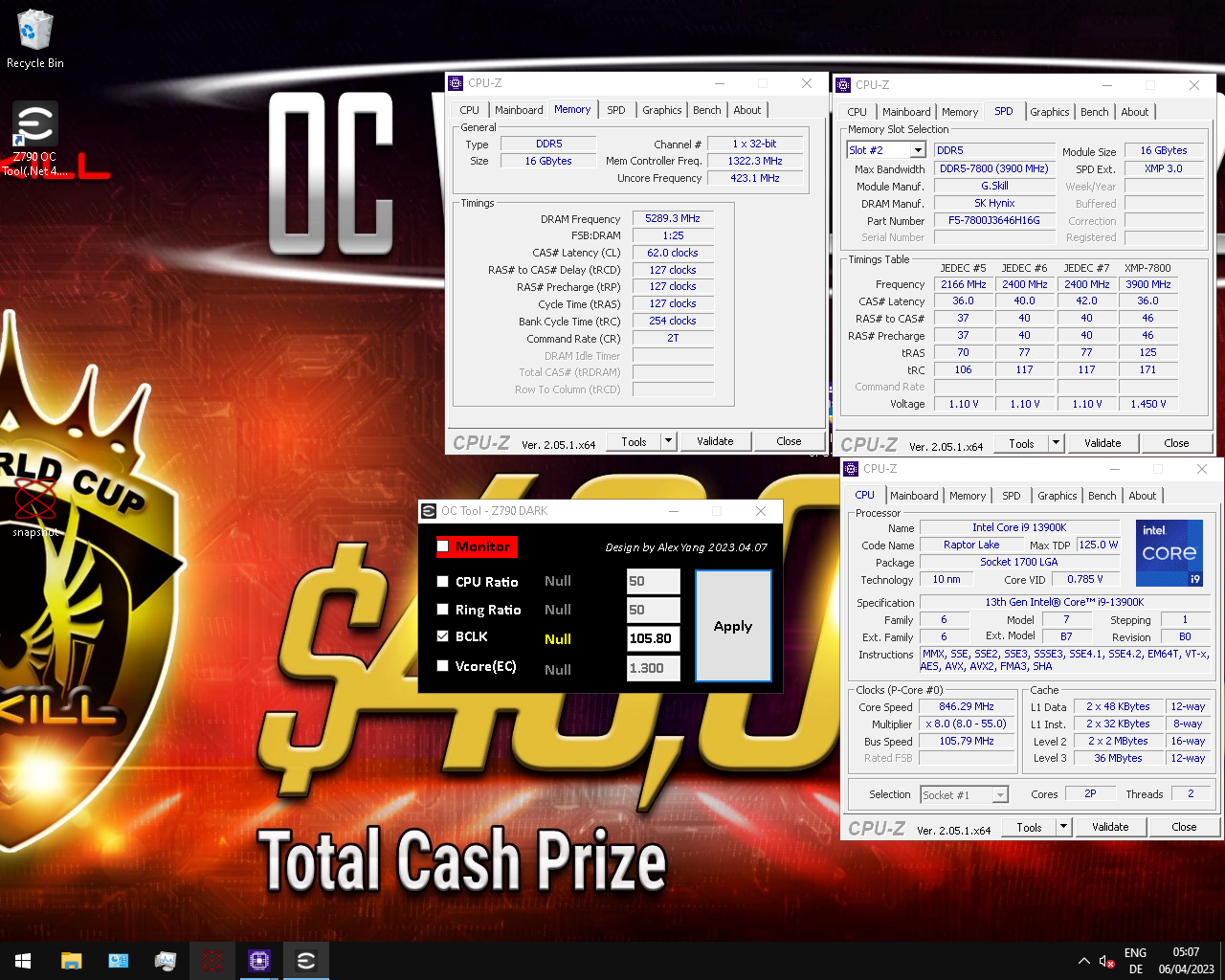Switch to CPU tab in Memory window
Viewport: 1225px width, 980px height.
click(x=469, y=110)
